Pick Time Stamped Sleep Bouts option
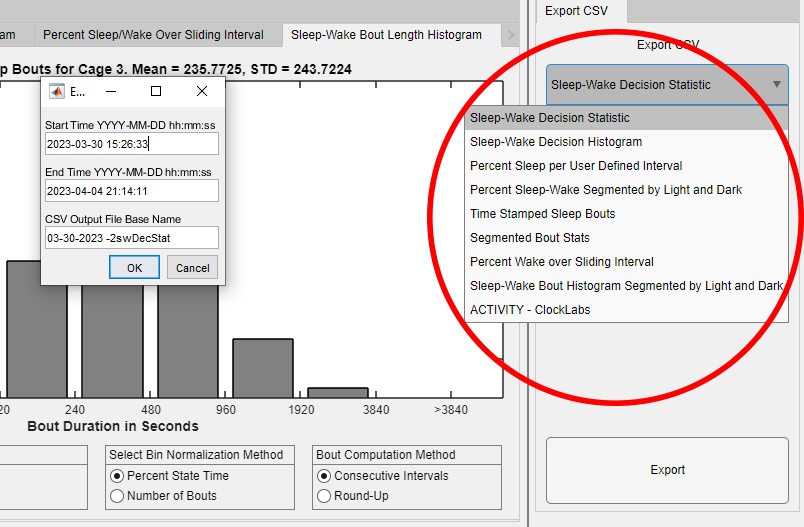 543,214
